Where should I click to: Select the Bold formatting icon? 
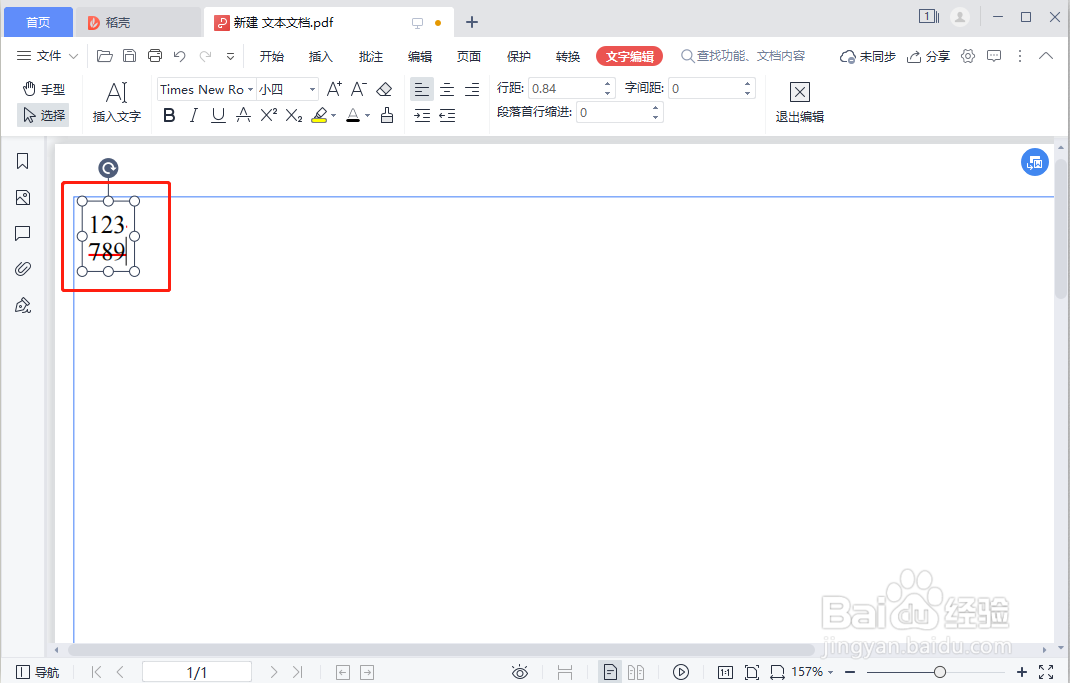169,114
